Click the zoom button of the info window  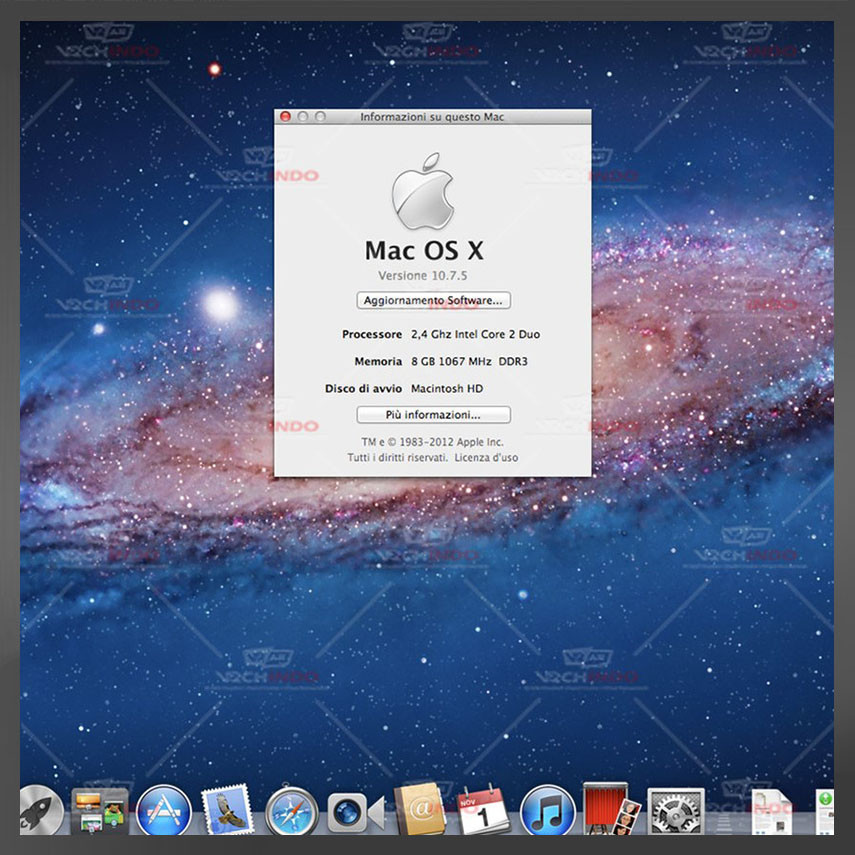[x=320, y=117]
